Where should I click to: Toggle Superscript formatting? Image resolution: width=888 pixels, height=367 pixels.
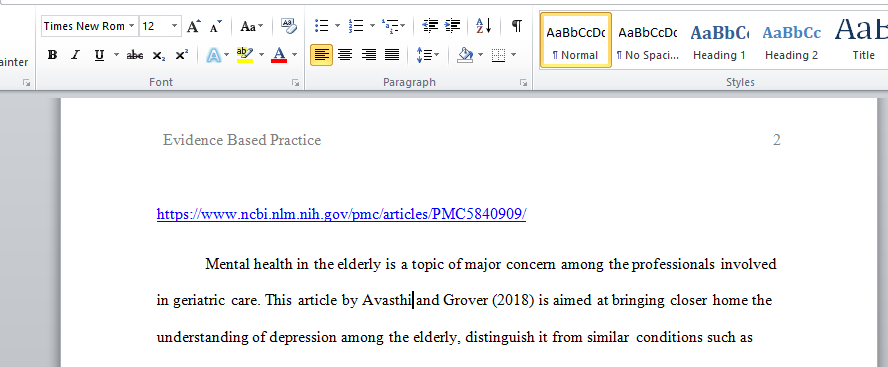point(181,55)
